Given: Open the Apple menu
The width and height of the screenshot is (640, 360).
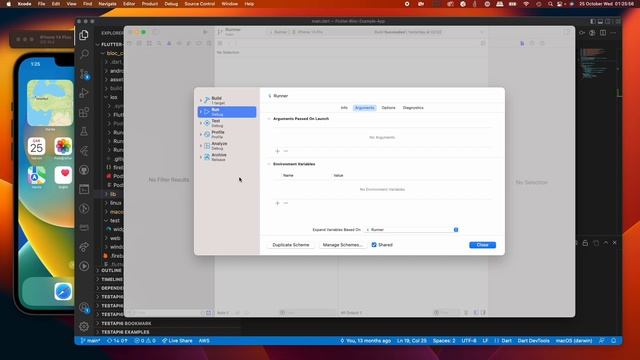Looking at the screenshot, I should point(9,4).
